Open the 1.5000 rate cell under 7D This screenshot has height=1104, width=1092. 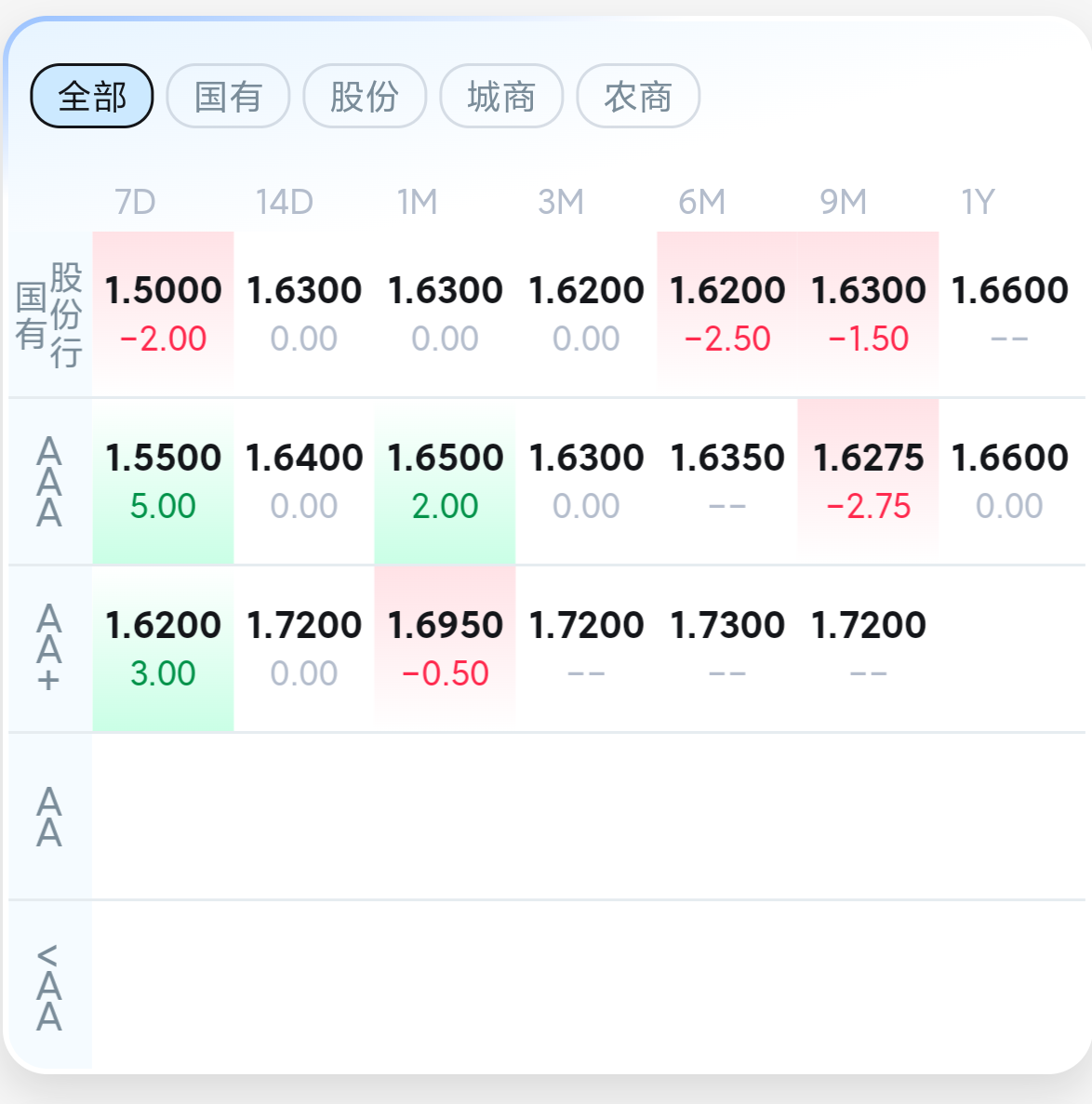click(x=164, y=314)
